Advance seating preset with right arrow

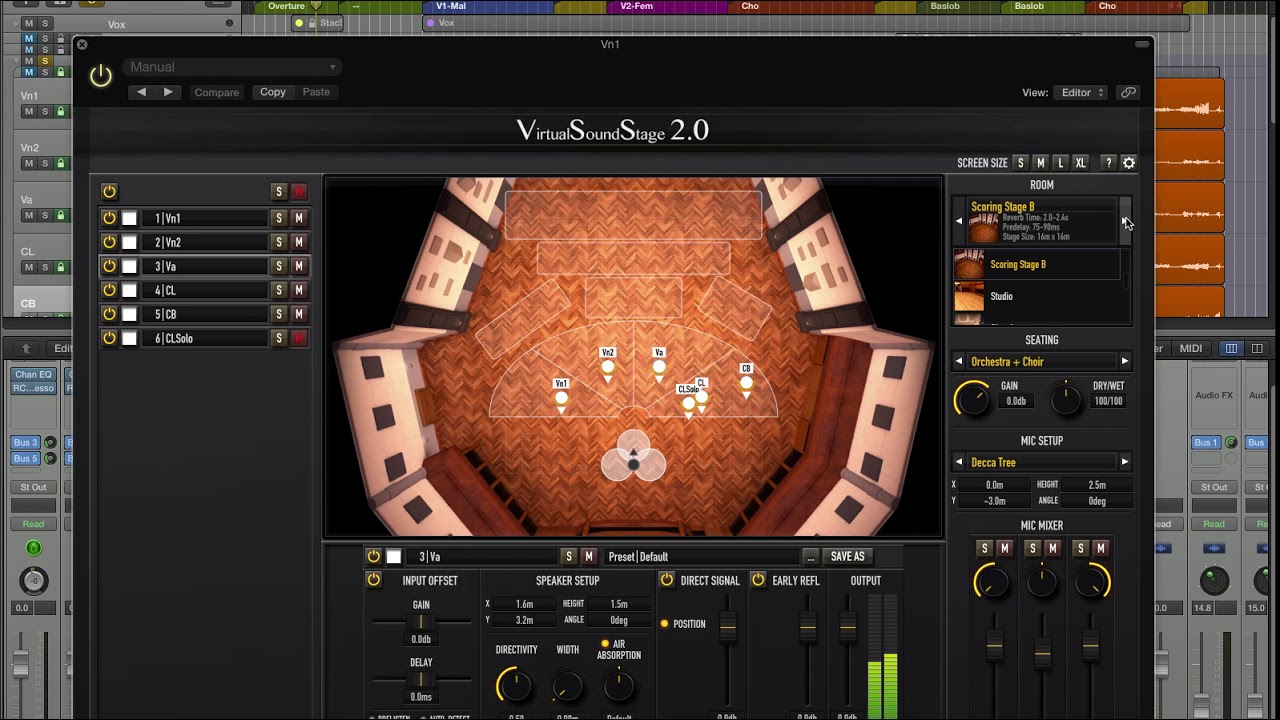pyautogui.click(x=1124, y=362)
